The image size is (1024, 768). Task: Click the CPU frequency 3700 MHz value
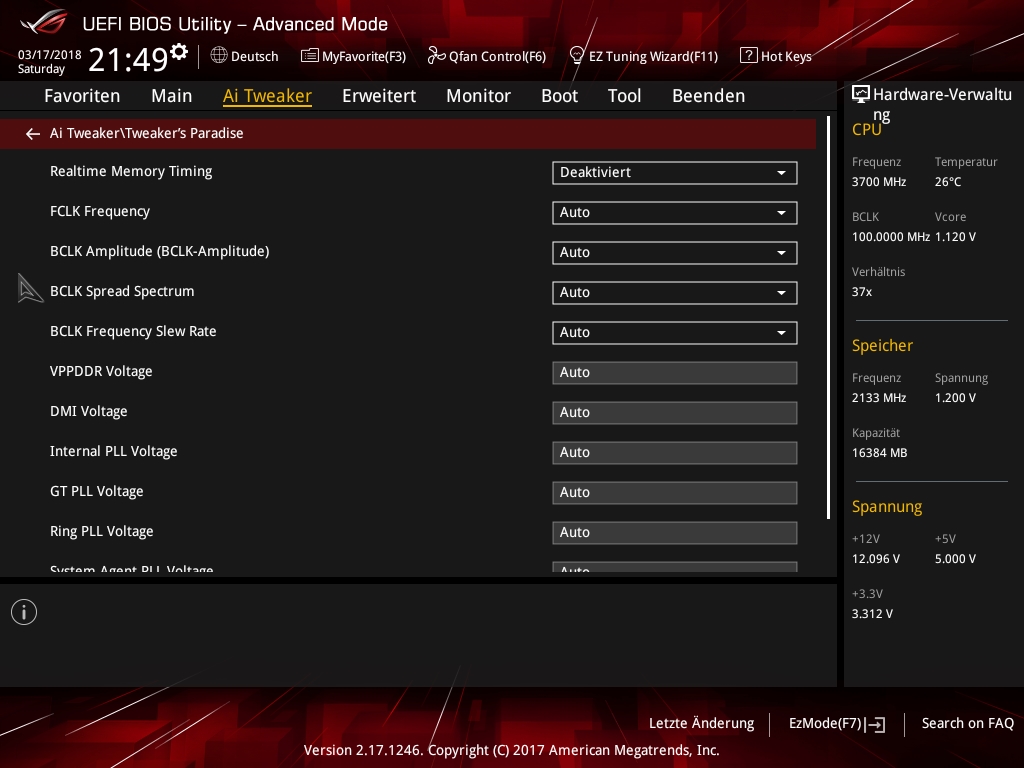879,182
